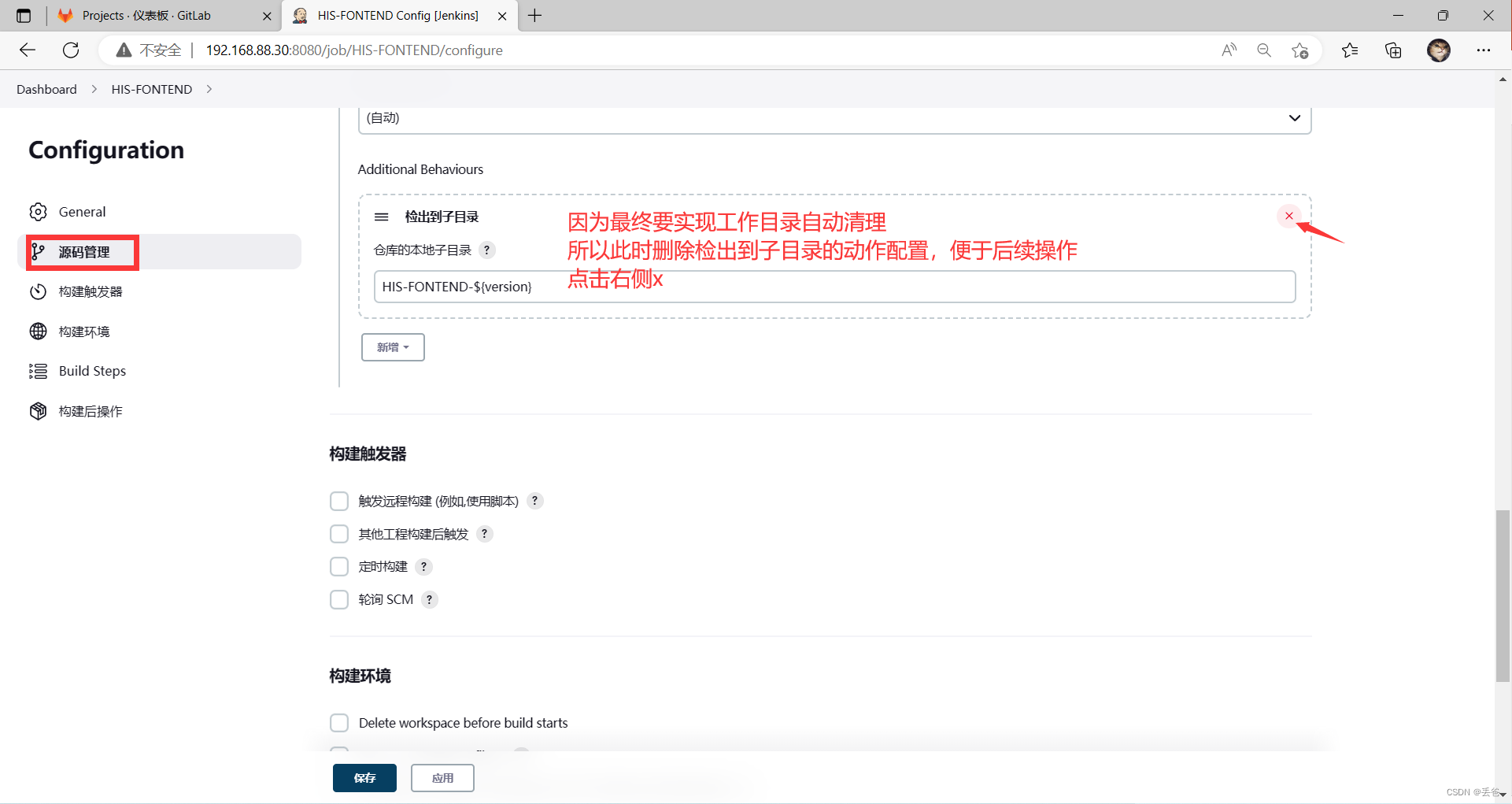Open help for 仓库的本地子目录
Viewport: 1512px width, 804px height.
point(487,250)
